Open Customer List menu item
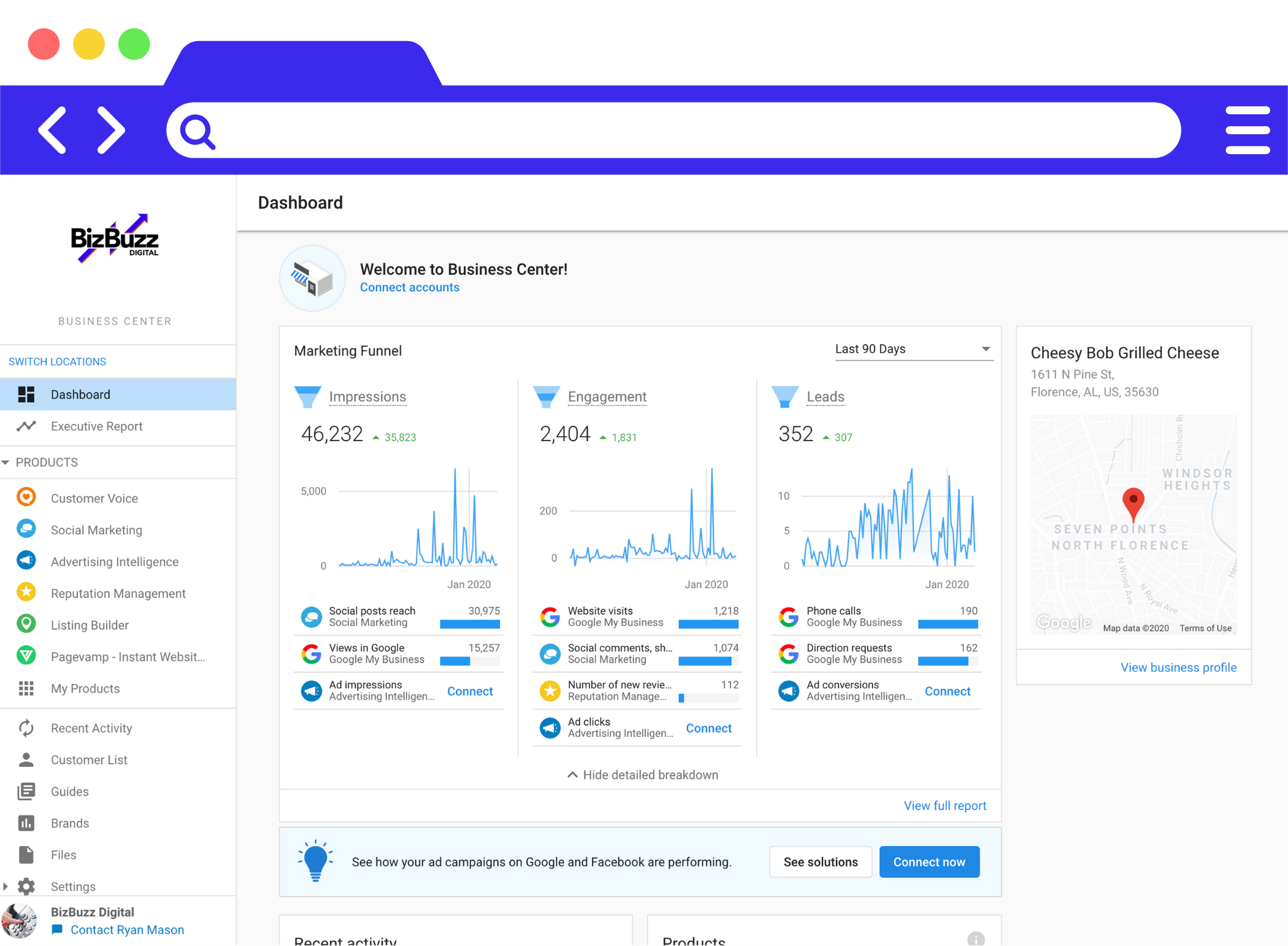 pyautogui.click(x=118, y=759)
